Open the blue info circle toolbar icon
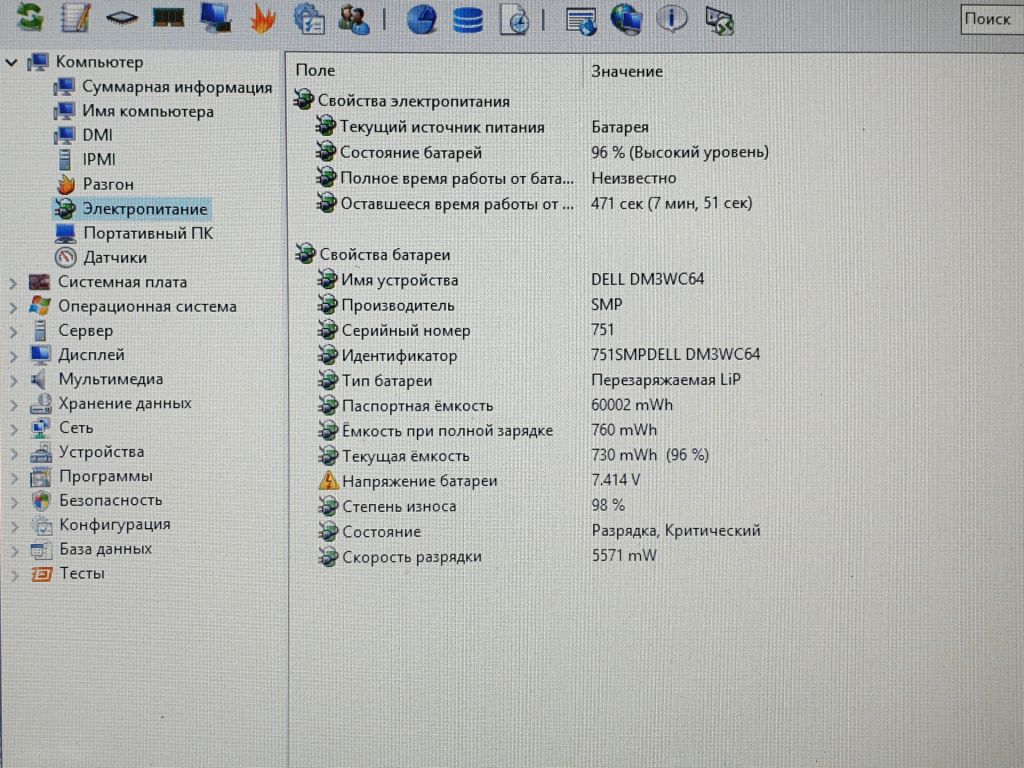Image resolution: width=1024 pixels, height=768 pixels. pyautogui.click(x=672, y=18)
